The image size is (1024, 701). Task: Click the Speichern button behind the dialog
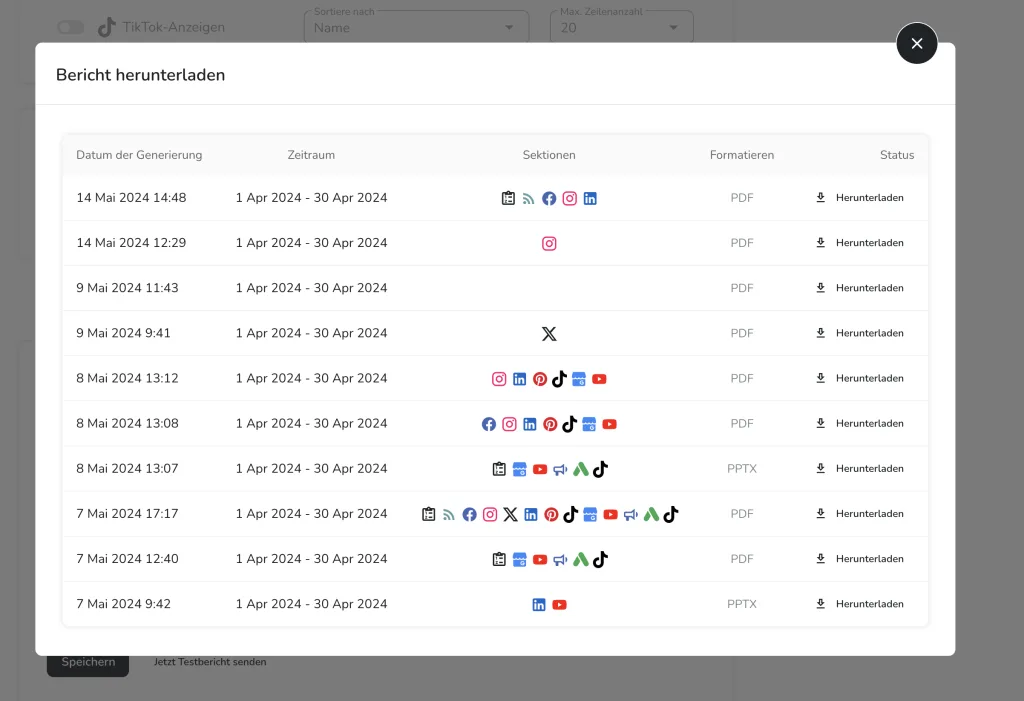point(88,664)
